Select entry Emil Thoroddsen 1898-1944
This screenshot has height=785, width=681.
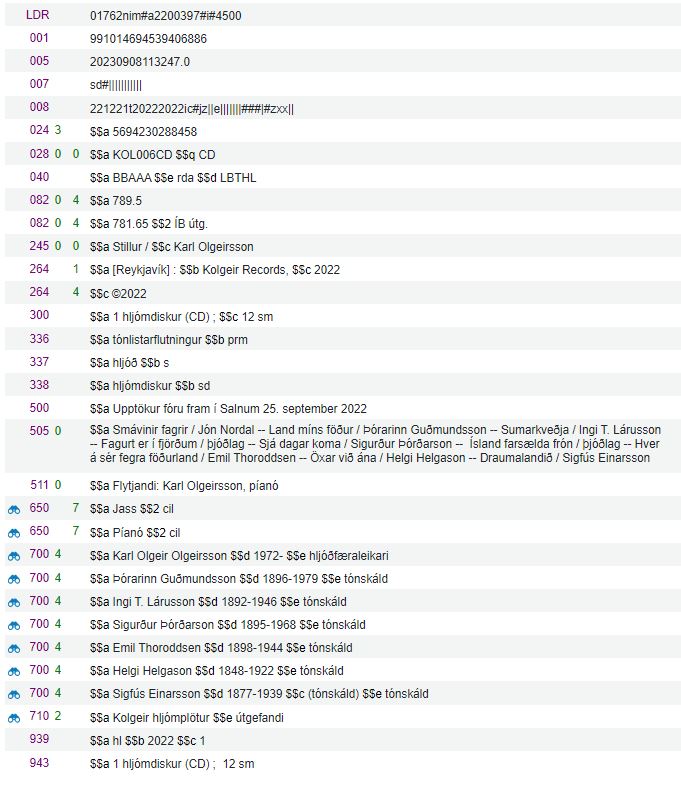click(221, 648)
